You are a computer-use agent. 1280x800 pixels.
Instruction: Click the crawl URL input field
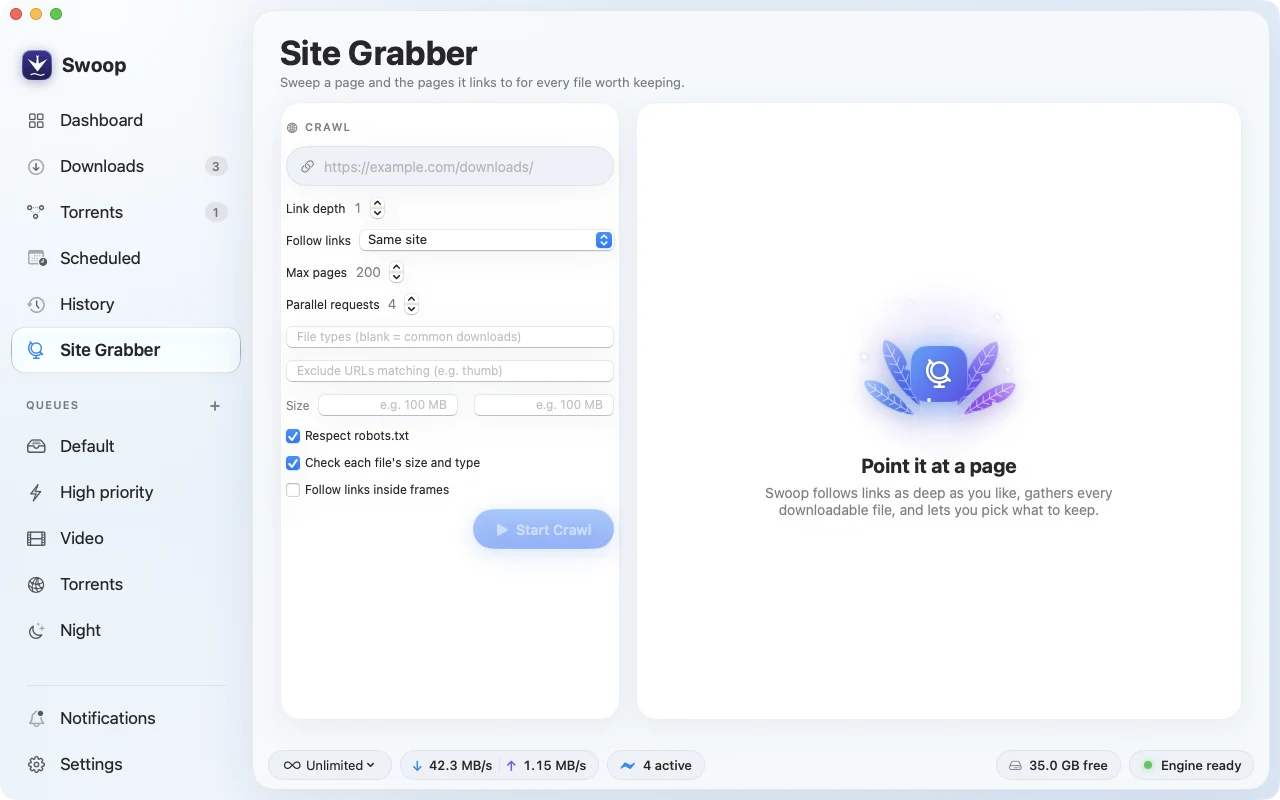pyautogui.click(x=450, y=167)
